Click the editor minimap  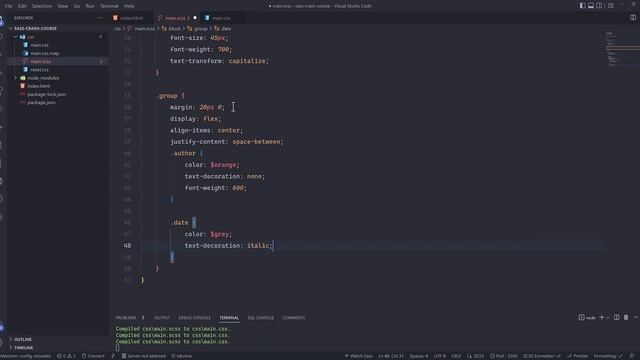click(622, 49)
